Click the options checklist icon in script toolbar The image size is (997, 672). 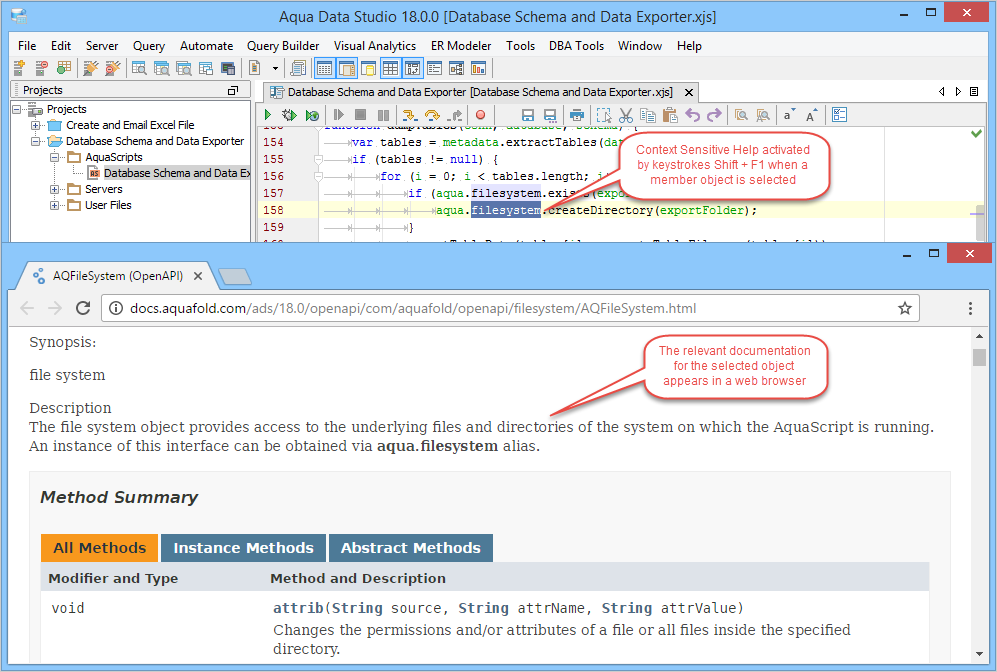click(x=839, y=115)
